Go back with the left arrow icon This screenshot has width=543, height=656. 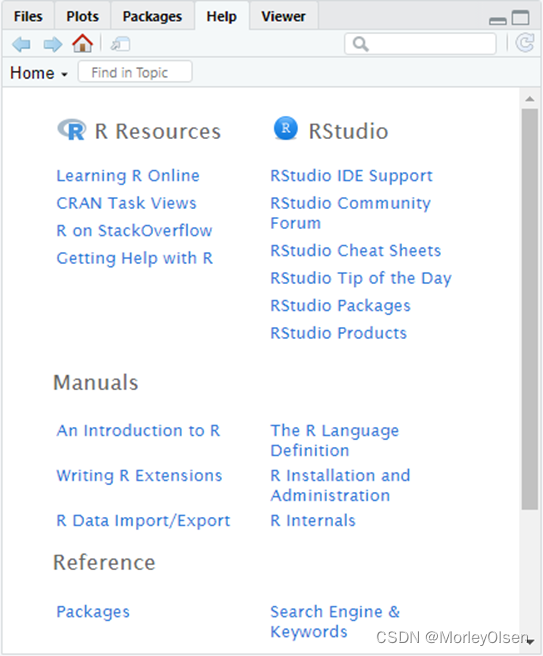[21, 44]
